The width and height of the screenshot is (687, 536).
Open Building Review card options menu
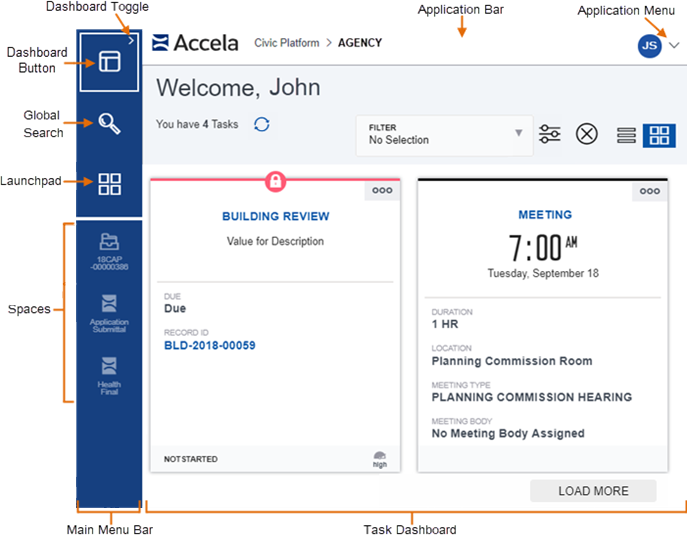[382, 191]
